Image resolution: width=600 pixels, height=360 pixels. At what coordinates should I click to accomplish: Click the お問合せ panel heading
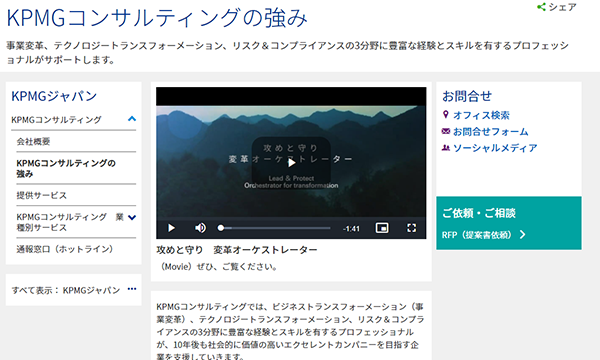pos(467,96)
